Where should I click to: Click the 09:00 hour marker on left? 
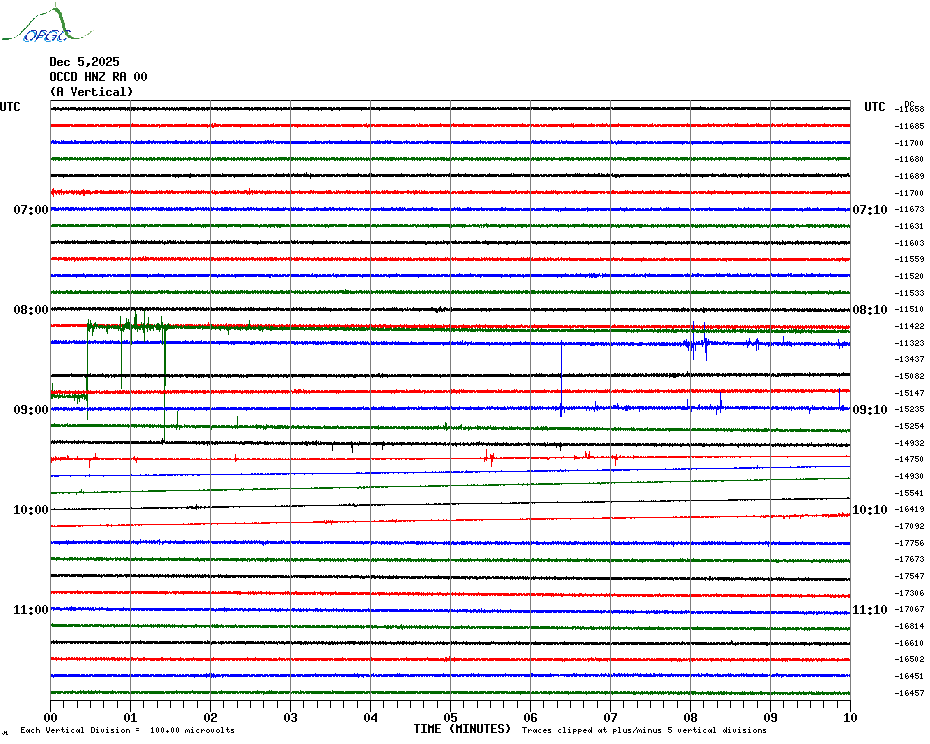[x=30, y=410]
